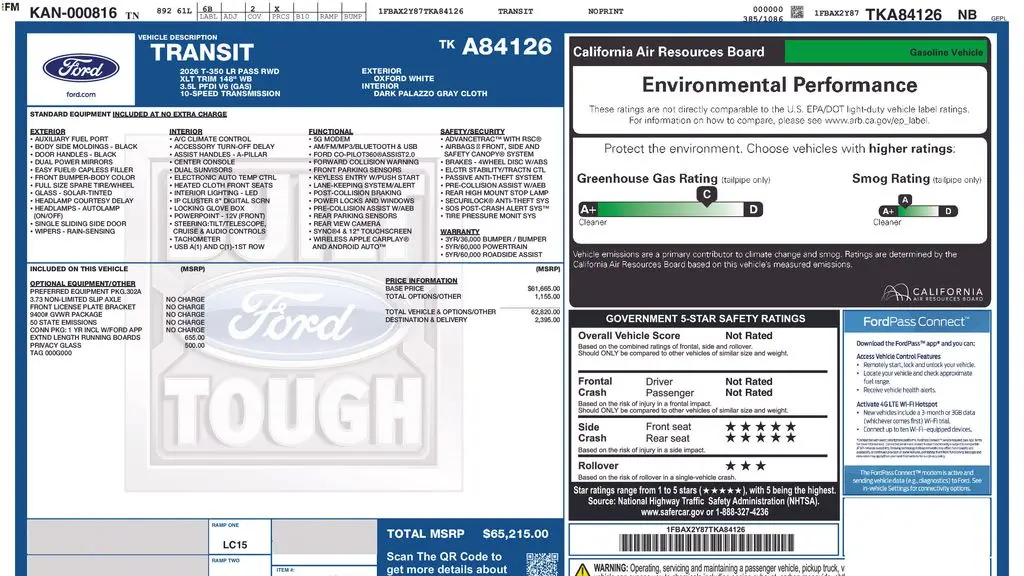
Task: Click the Smog Rating label
Action: pyautogui.click(x=891, y=178)
